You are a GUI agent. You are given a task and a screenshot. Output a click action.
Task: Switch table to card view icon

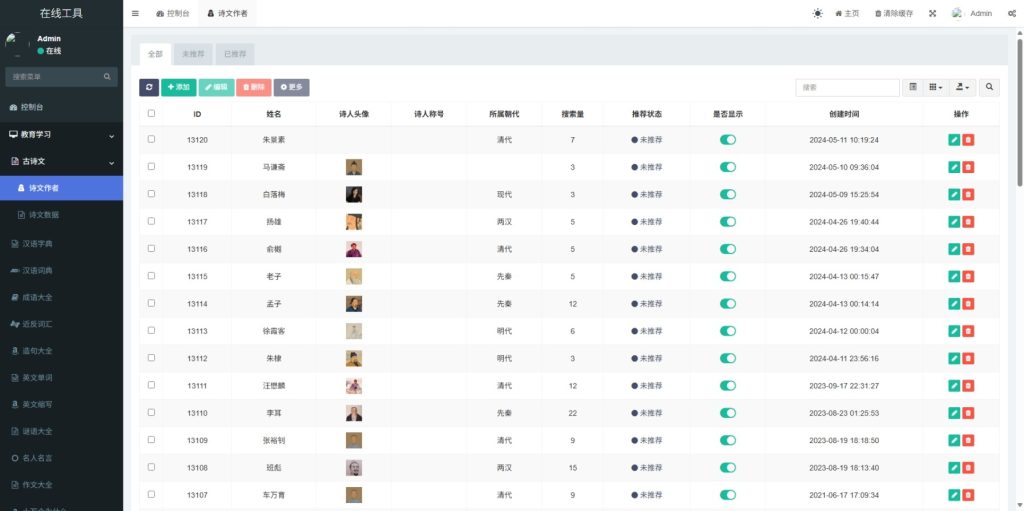(913, 88)
